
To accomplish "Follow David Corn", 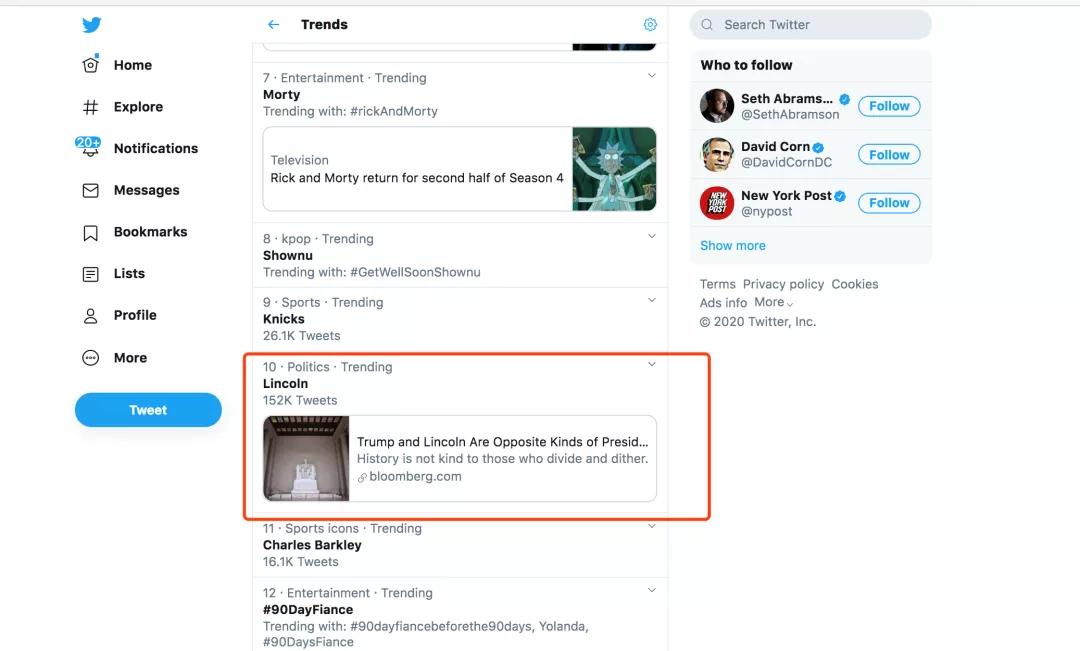I will [889, 154].
